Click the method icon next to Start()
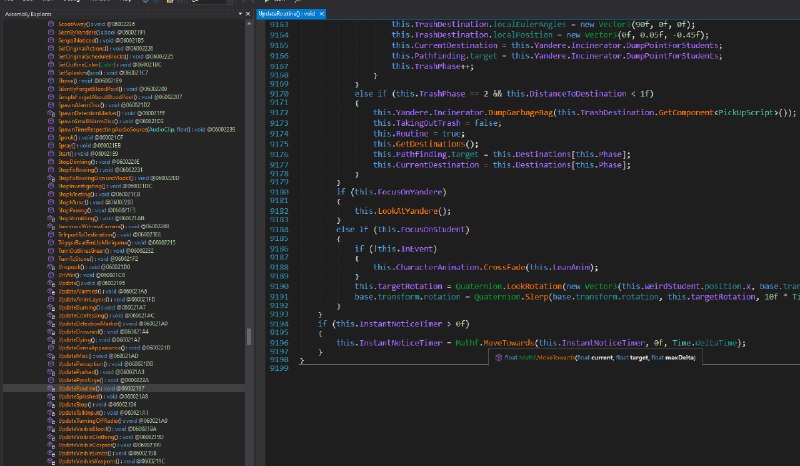Viewport: 800px width, 466px height. coord(50,154)
